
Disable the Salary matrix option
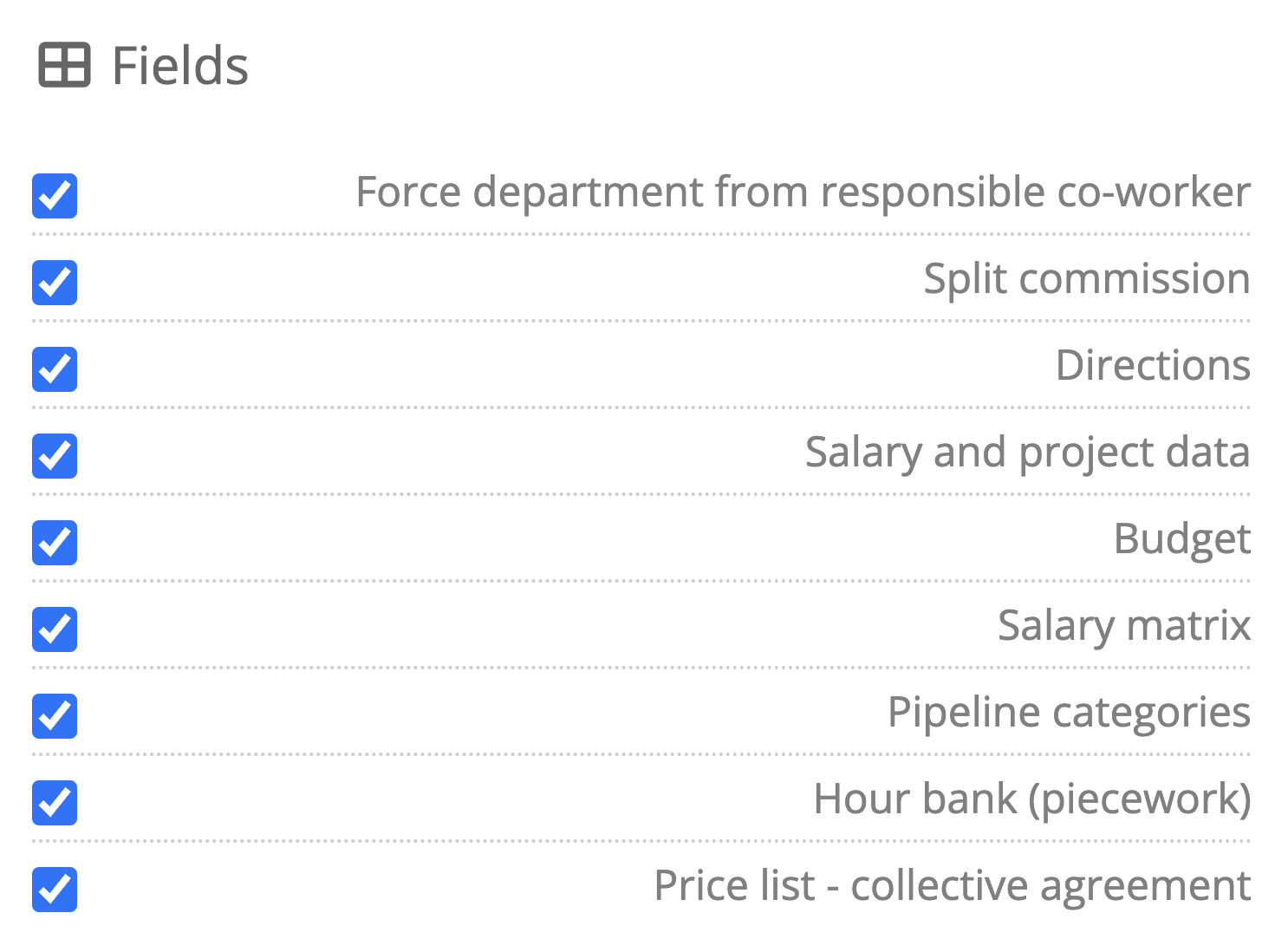click(55, 629)
